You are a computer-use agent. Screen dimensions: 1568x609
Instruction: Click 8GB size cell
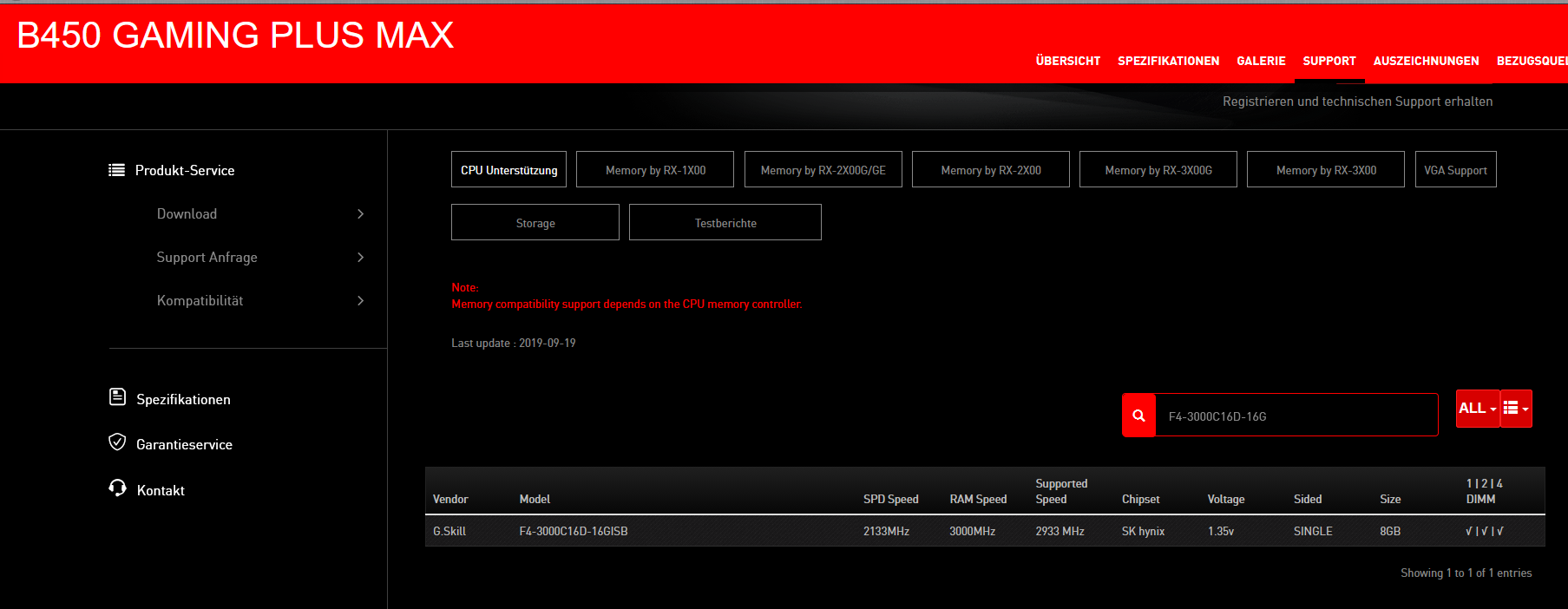coord(1390,531)
